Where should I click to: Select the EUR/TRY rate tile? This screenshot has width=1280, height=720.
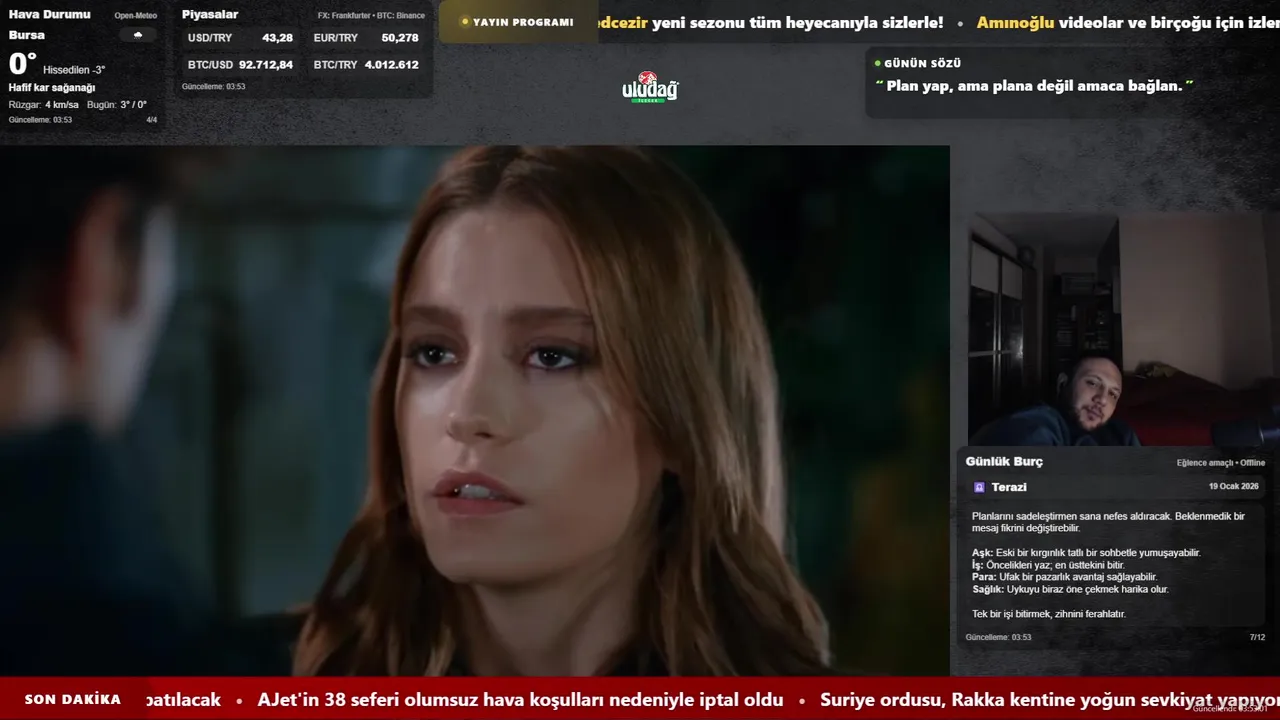click(366, 38)
